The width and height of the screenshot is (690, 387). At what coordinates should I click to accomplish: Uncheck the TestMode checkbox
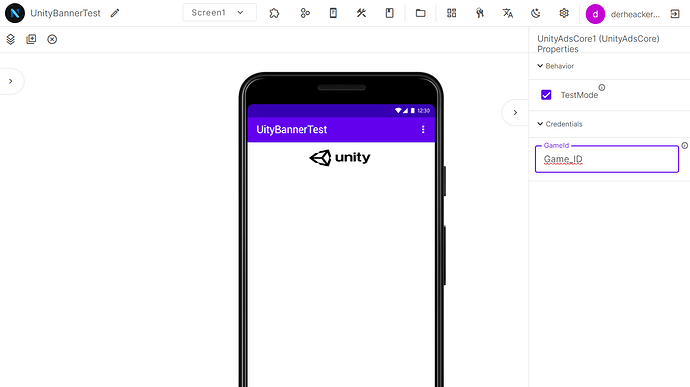tap(546, 95)
